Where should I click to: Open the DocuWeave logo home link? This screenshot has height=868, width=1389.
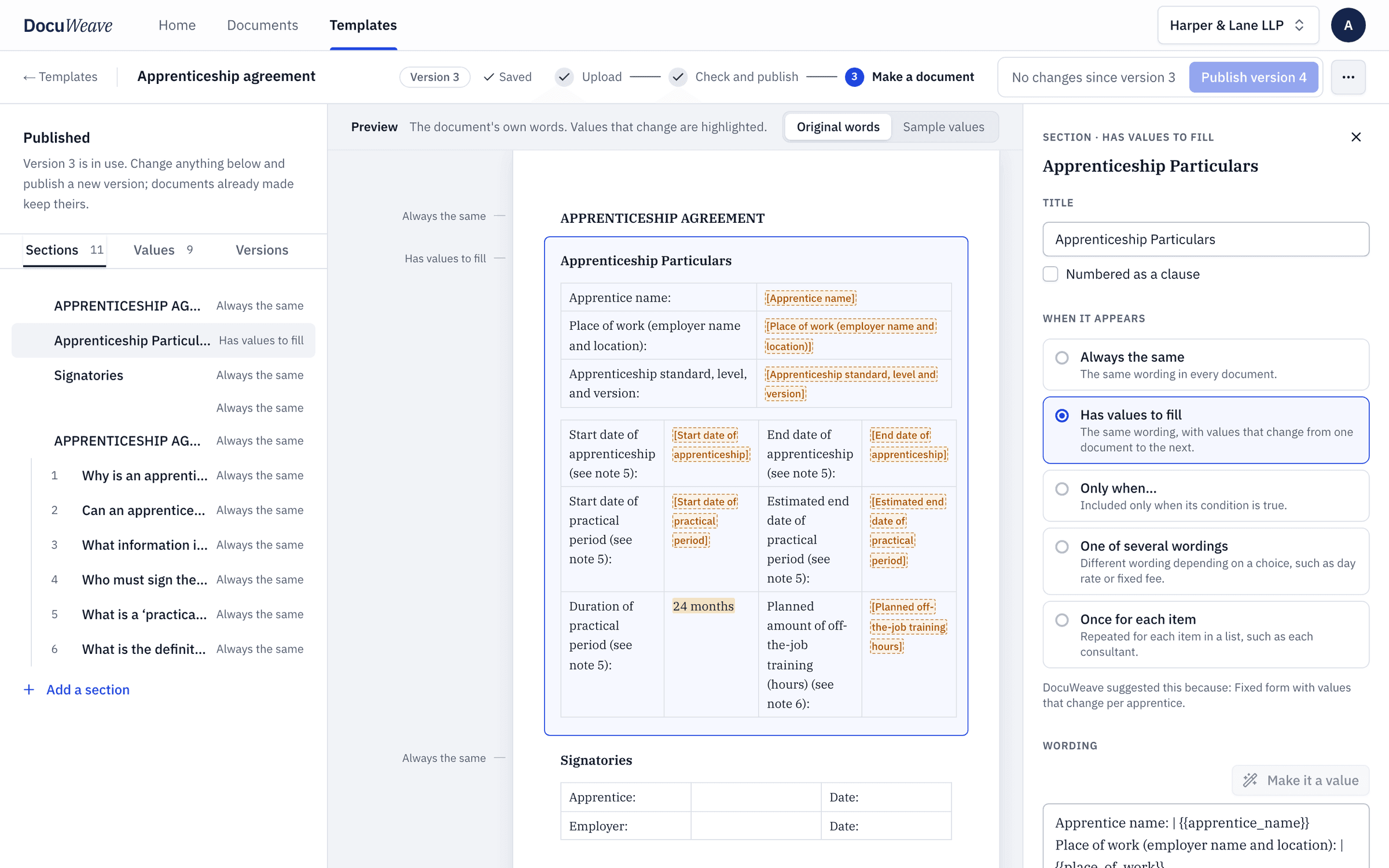pos(68,25)
